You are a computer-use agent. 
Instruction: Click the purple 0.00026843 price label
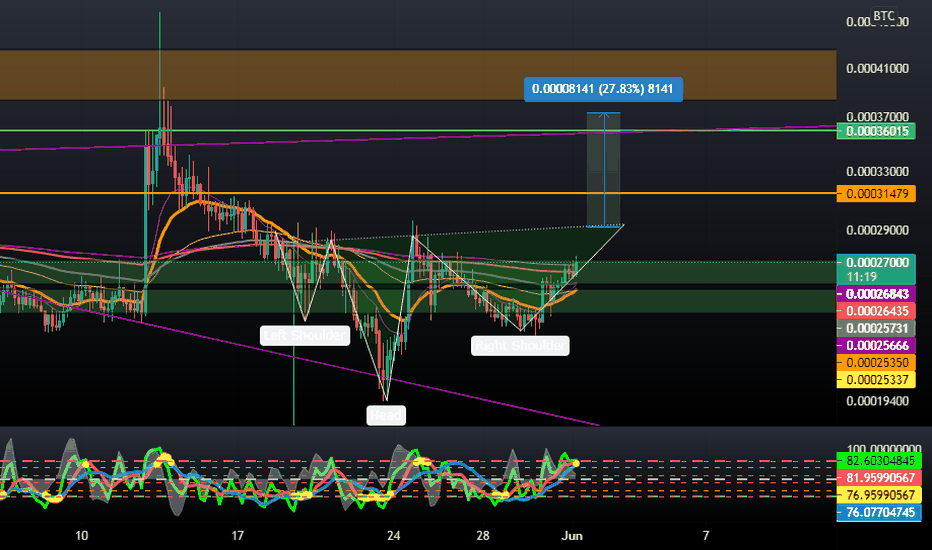(876, 294)
